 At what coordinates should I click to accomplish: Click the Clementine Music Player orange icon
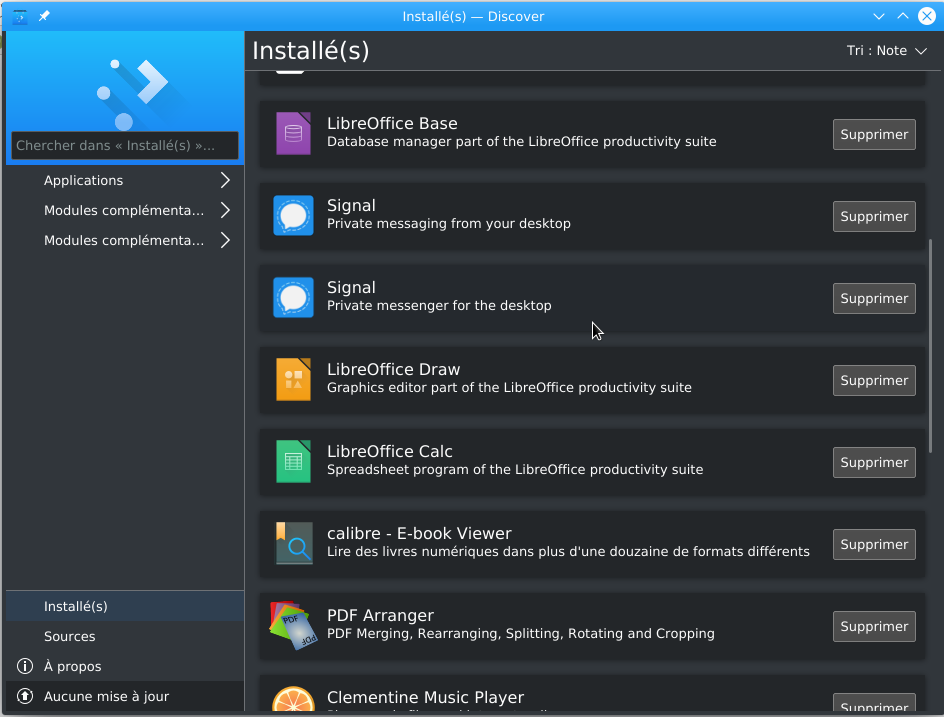293,700
